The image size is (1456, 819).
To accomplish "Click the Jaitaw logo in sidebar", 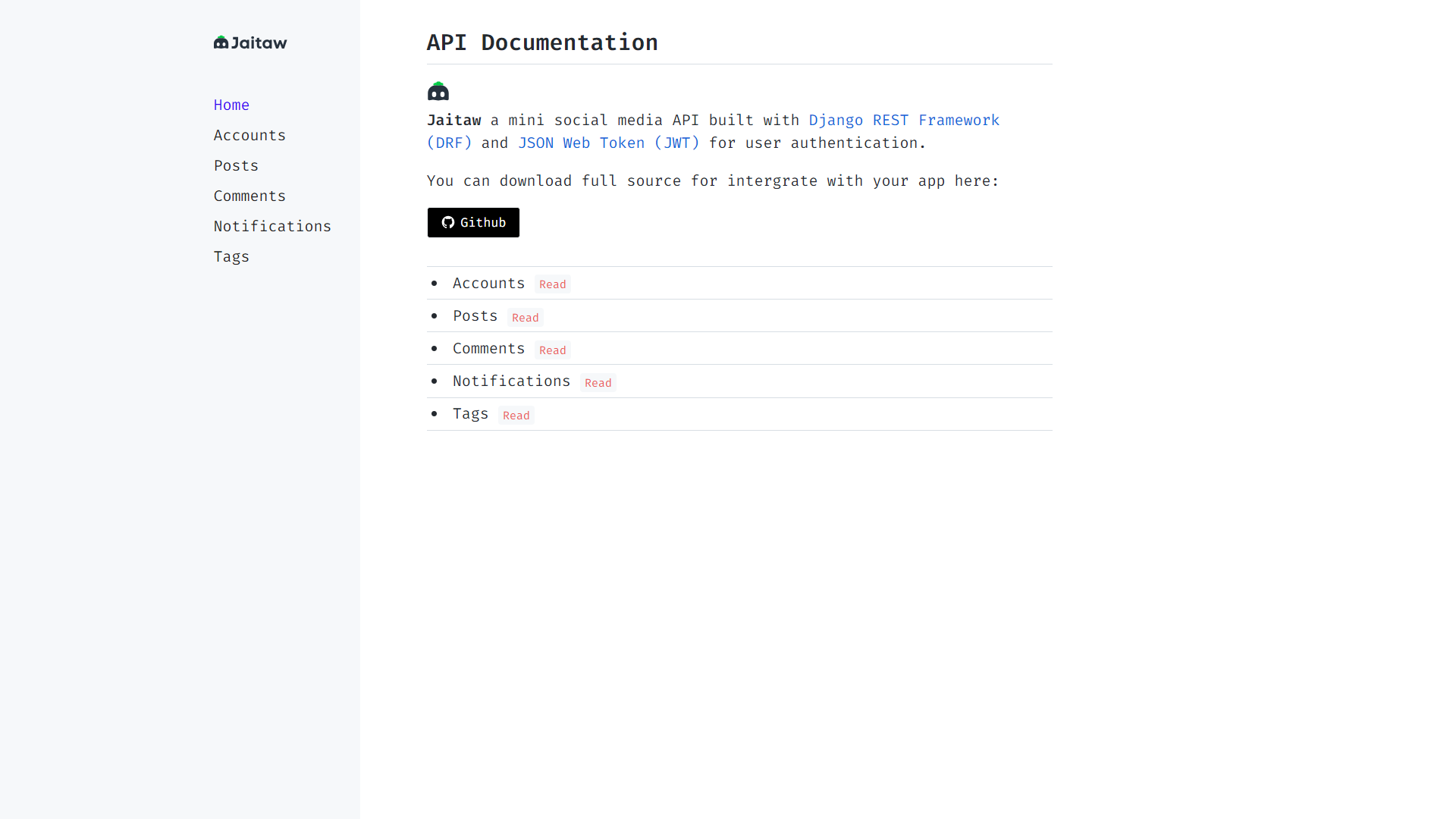I will coord(250,43).
